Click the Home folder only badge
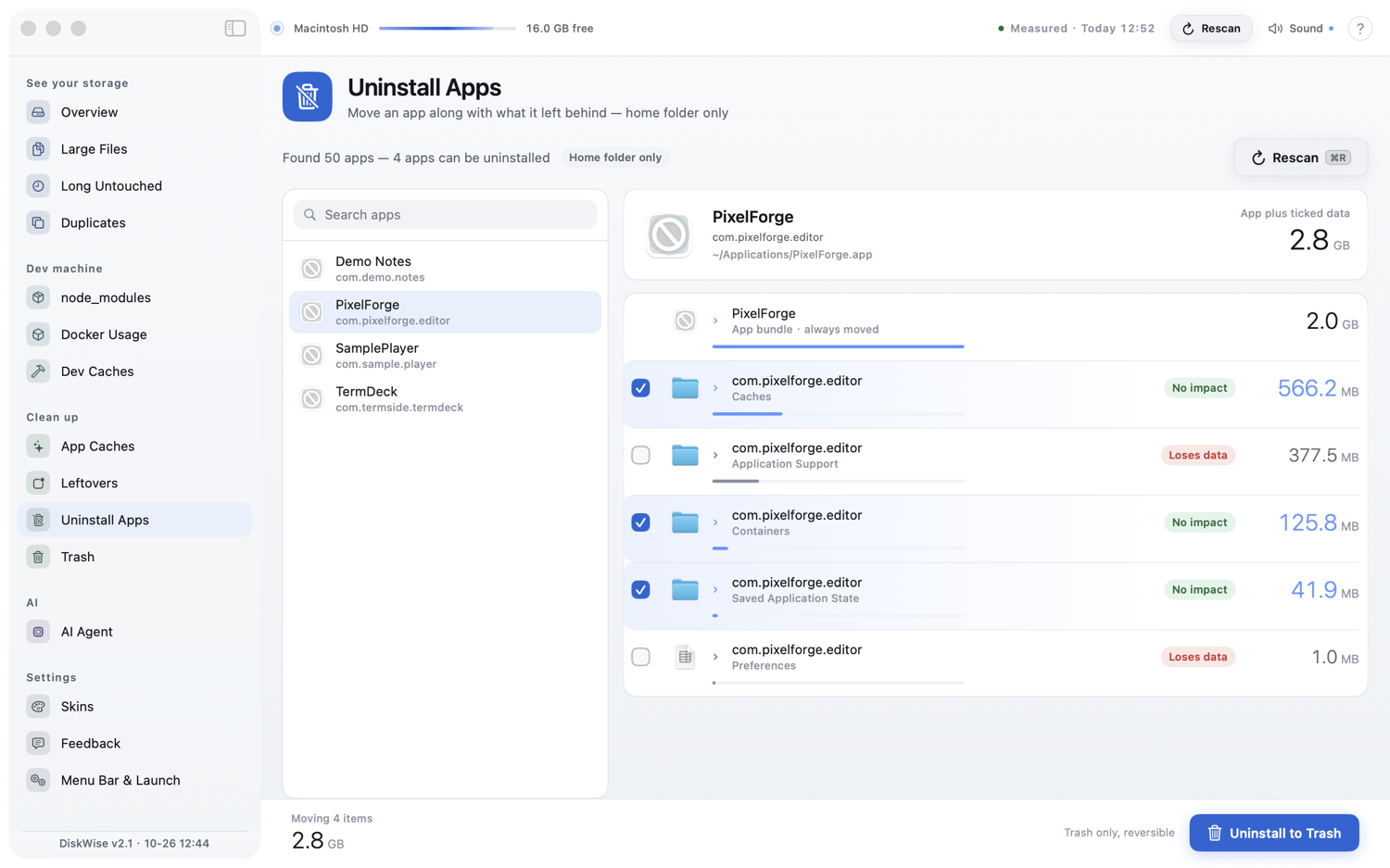 [x=615, y=157]
